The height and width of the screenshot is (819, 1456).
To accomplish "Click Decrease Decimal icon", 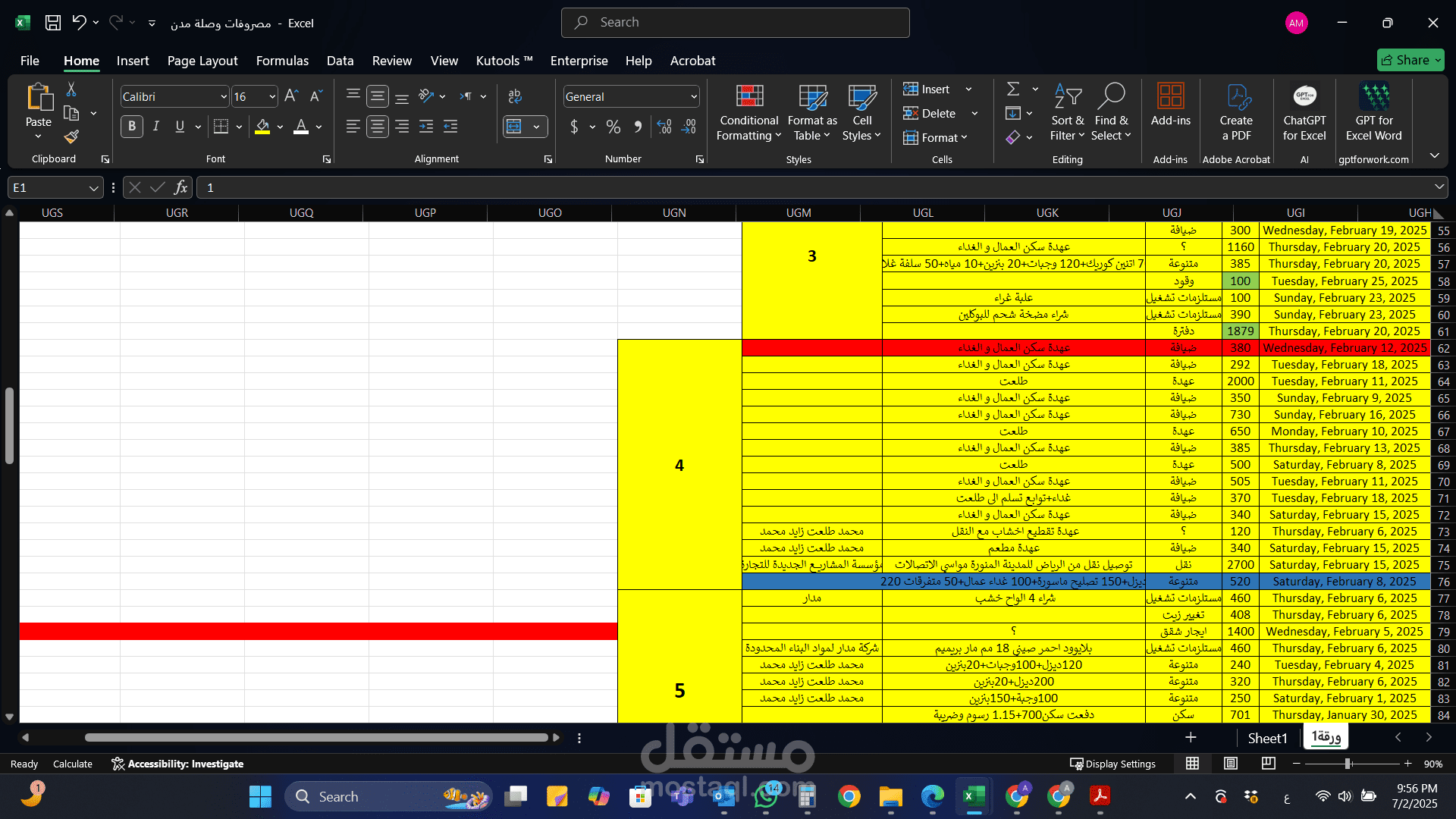I will point(689,127).
